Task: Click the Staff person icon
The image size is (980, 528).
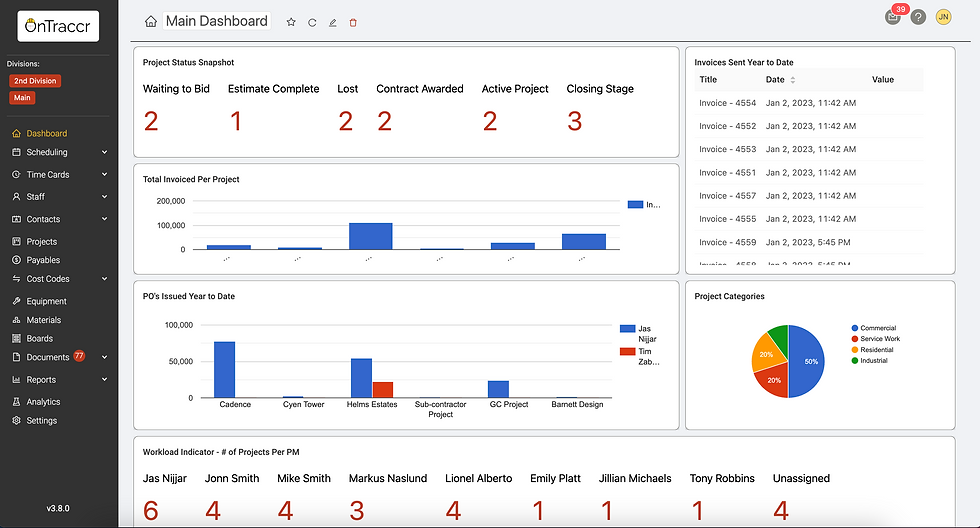Action: (16, 197)
